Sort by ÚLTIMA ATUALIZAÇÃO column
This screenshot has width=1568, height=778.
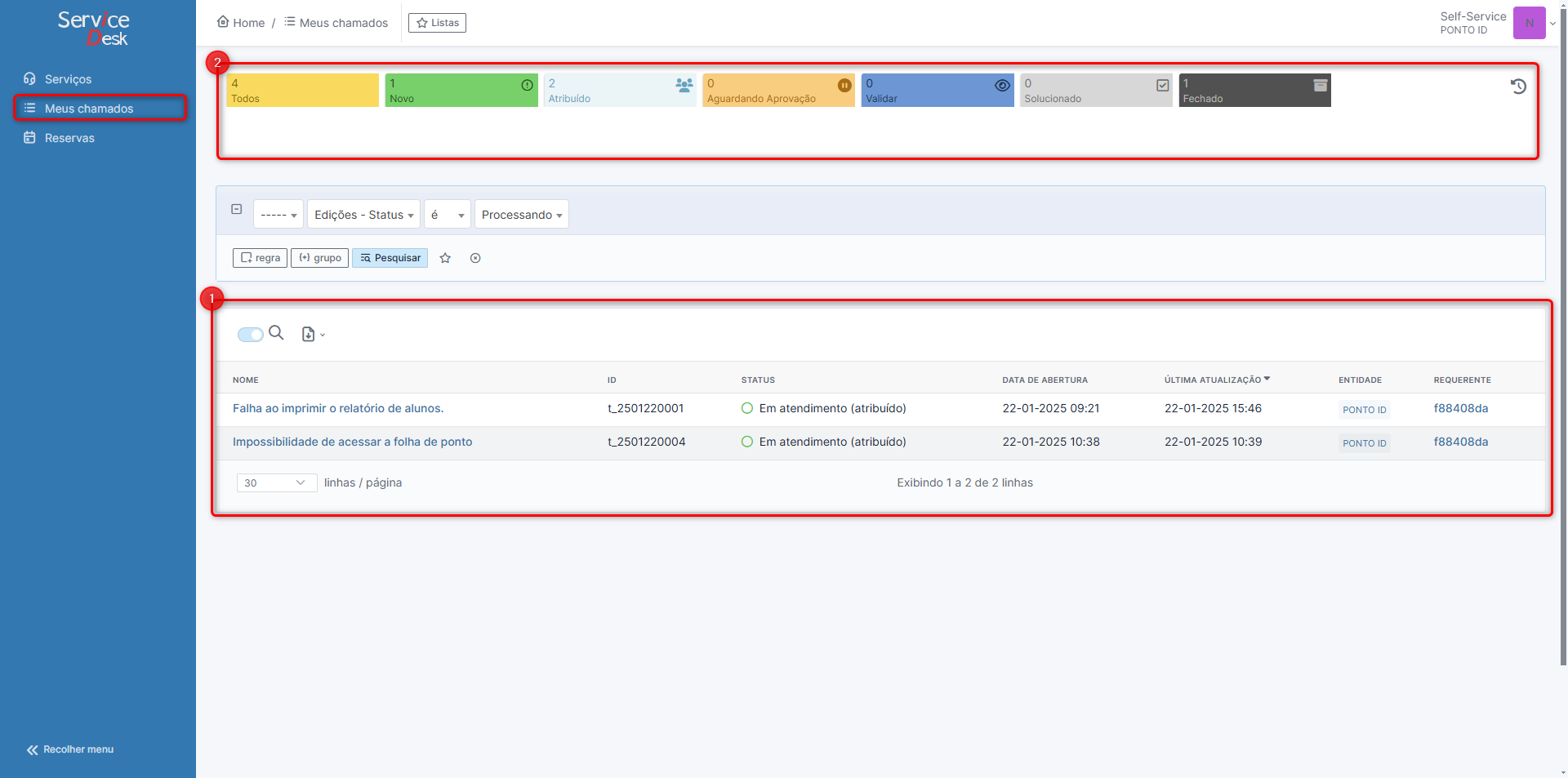tap(1217, 380)
